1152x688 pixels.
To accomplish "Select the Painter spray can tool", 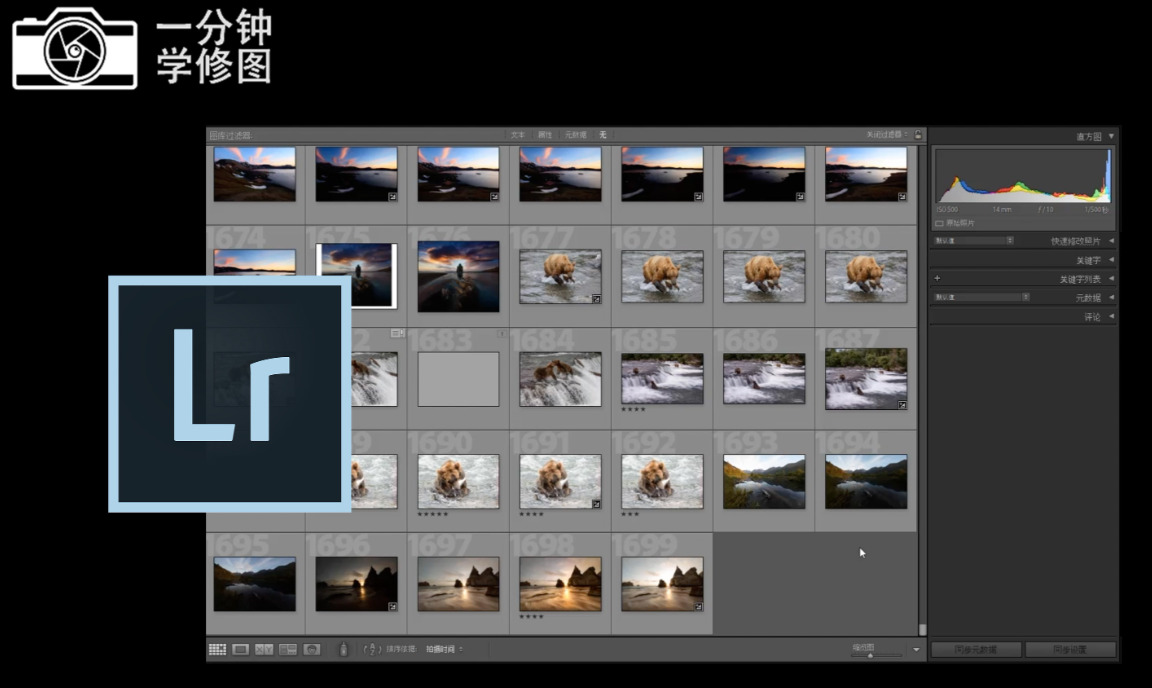I will [x=343, y=650].
